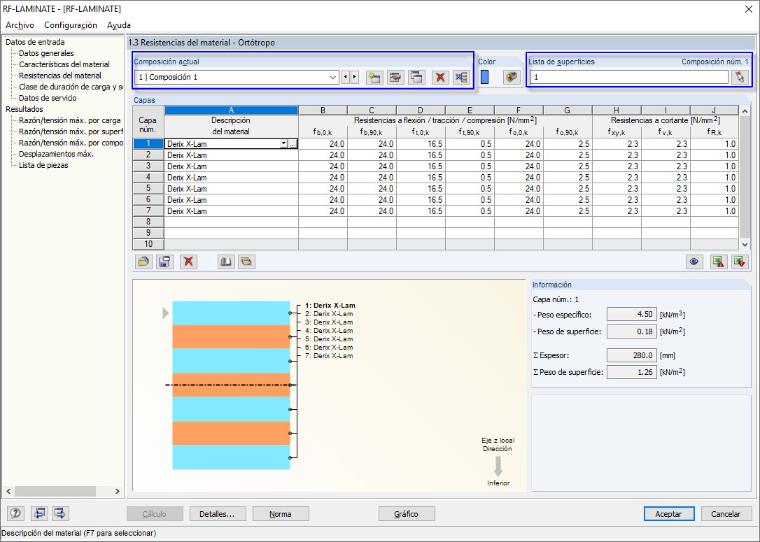This screenshot has height=542, width=760.
Task: Click the Lista de superficies input field
Action: click(629, 77)
